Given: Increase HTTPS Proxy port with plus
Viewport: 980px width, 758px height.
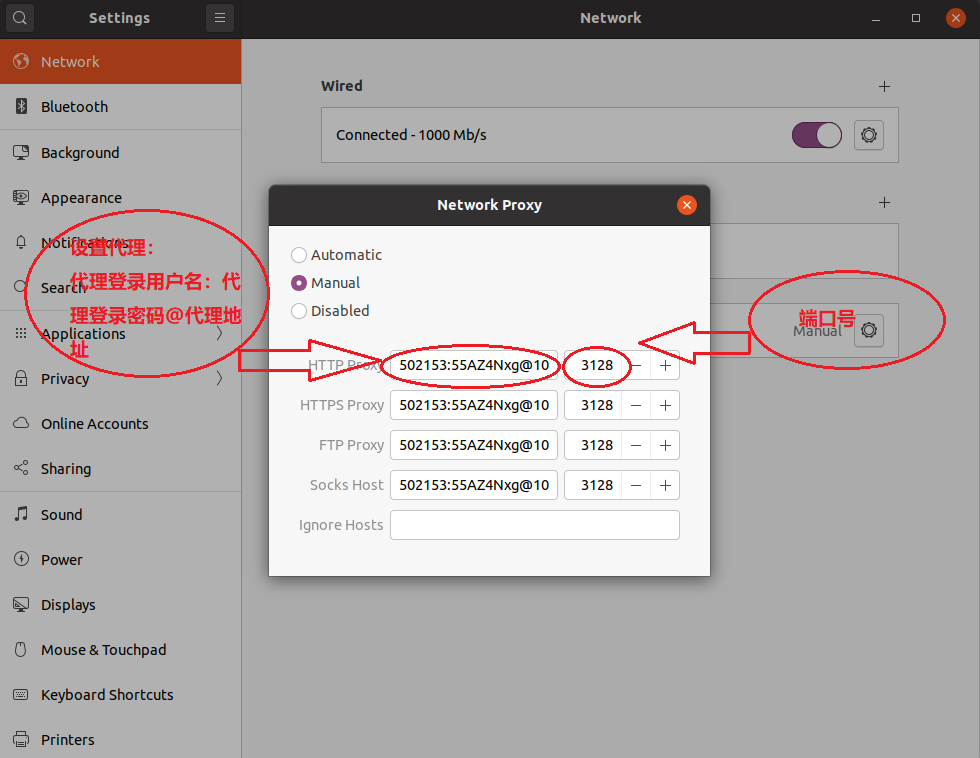Looking at the screenshot, I should click(665, 406).
